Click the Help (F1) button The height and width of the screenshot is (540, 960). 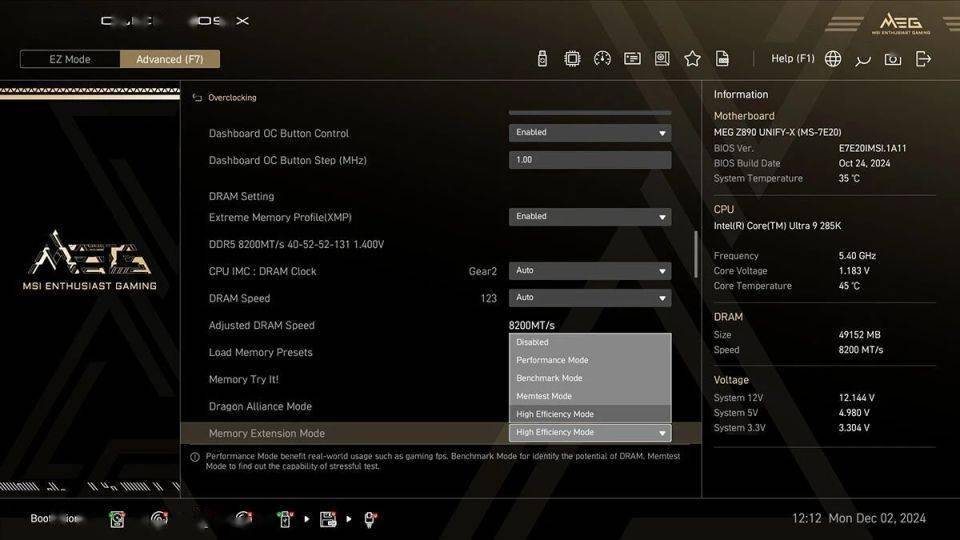coord(792,59)
